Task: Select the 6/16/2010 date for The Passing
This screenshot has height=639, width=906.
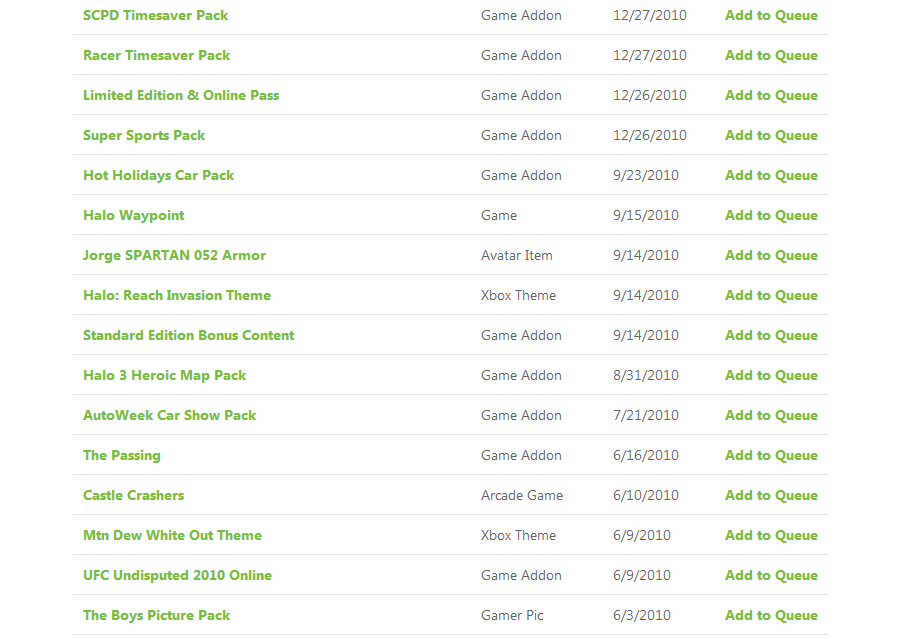Action: pos(646,455)
